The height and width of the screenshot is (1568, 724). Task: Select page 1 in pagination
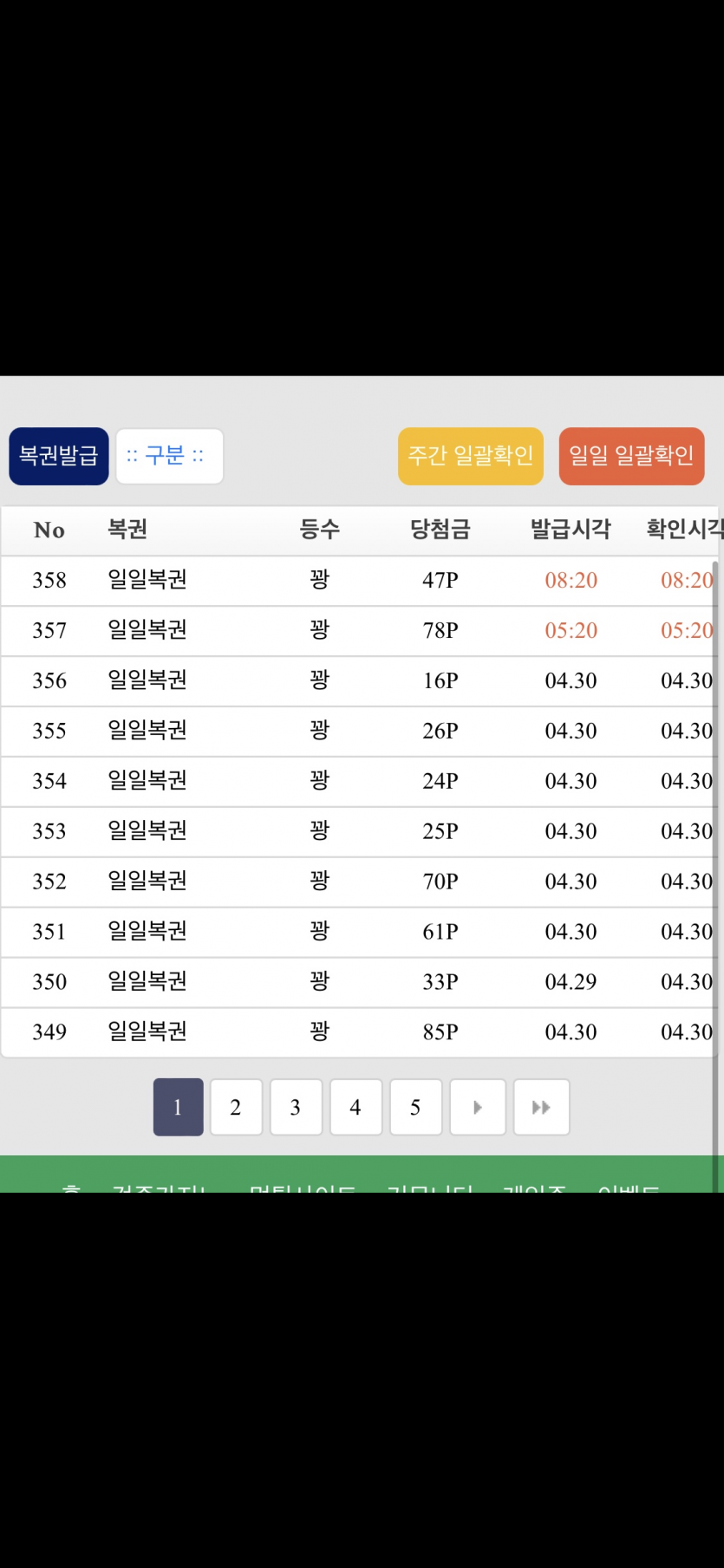point(178,1107)
